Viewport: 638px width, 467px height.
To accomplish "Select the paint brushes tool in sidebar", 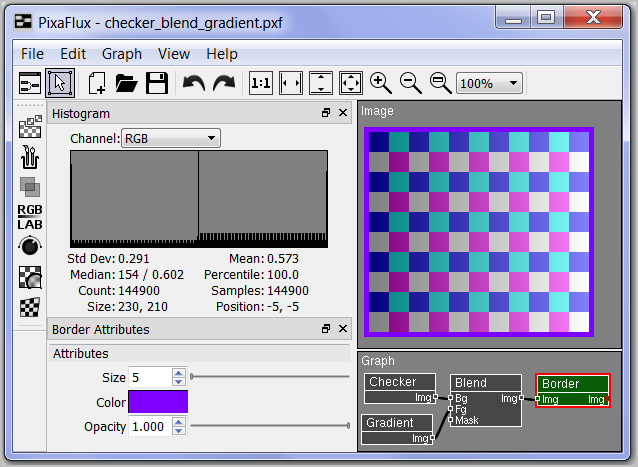I will click(30, 156).
